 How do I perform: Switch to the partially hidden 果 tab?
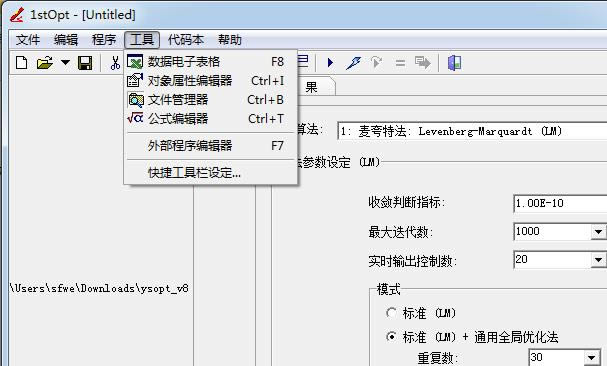coord(316,86)
